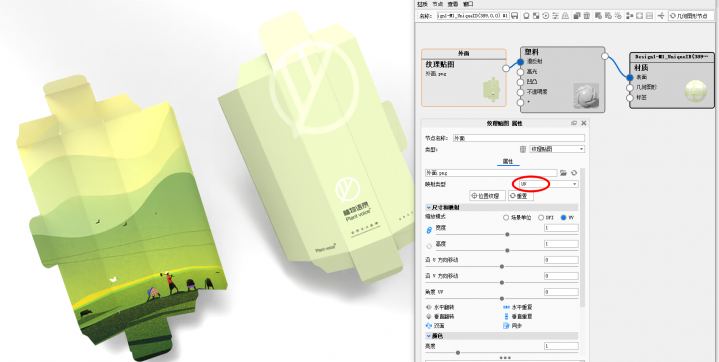Toggle 垂直重复 vertical repeat
This screenshot has height=362, width=719.
click(x=518, y=317)
